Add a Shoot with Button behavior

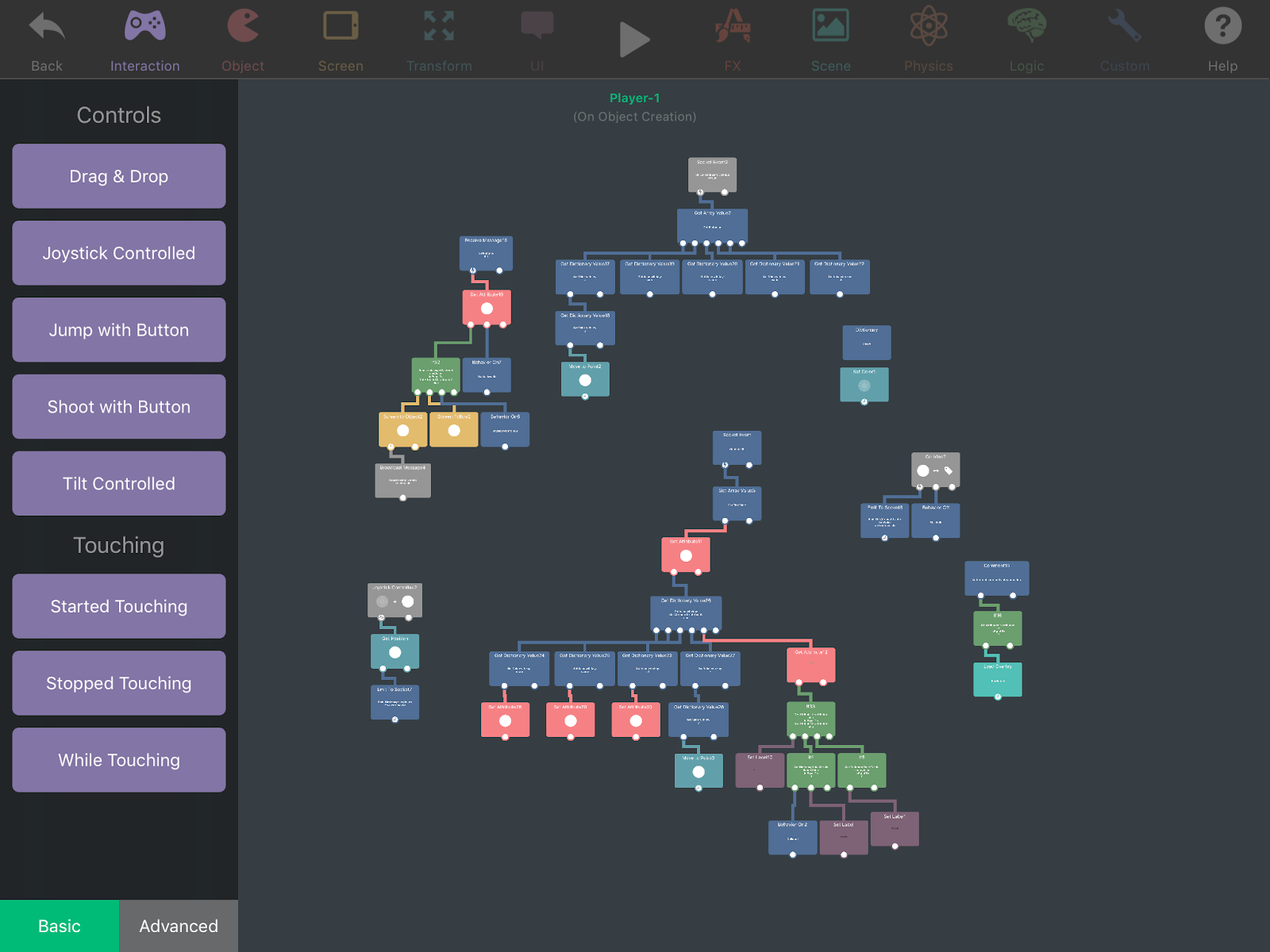coord(119,407)
